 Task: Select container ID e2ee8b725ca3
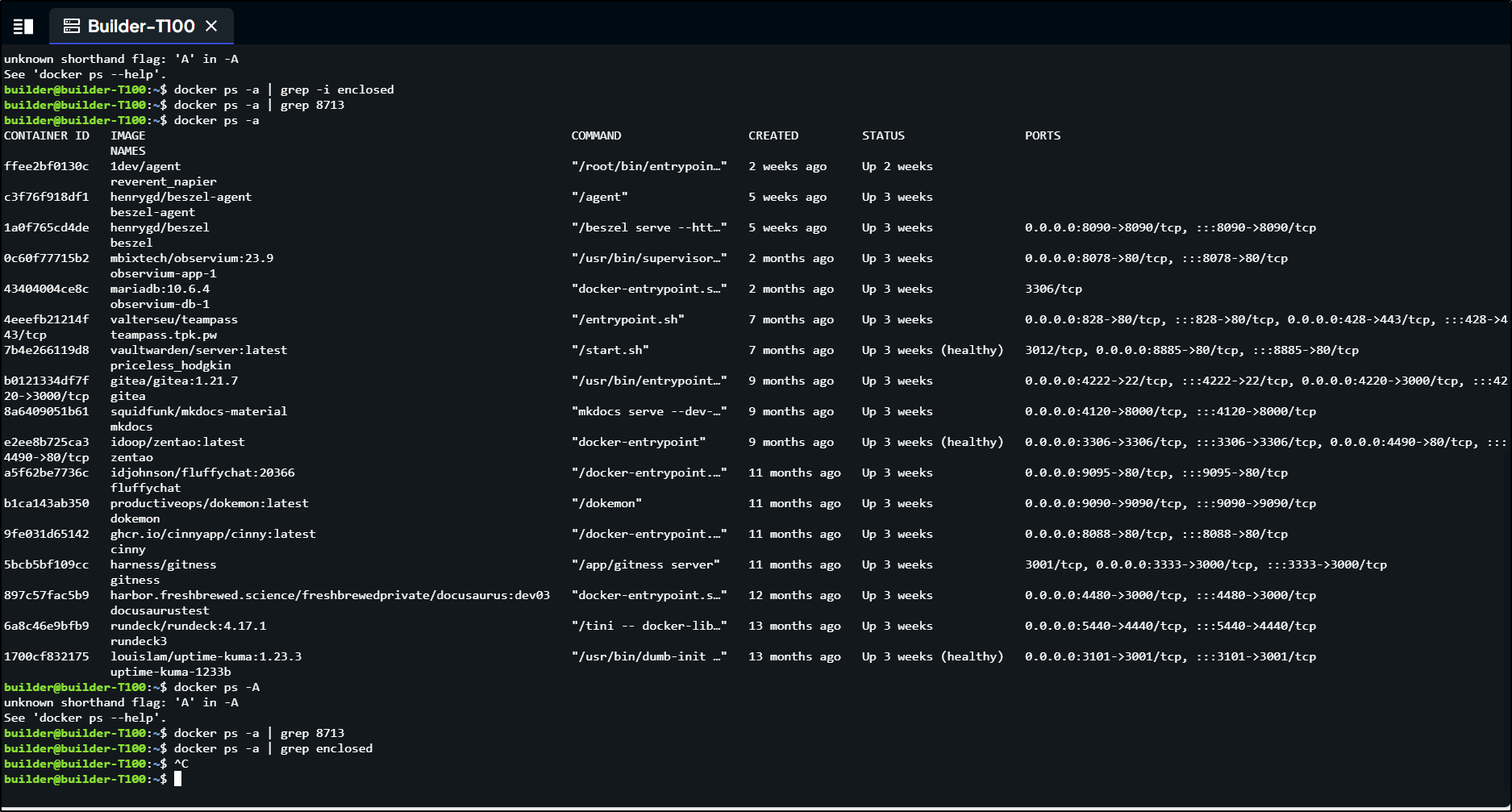[47, 442]
